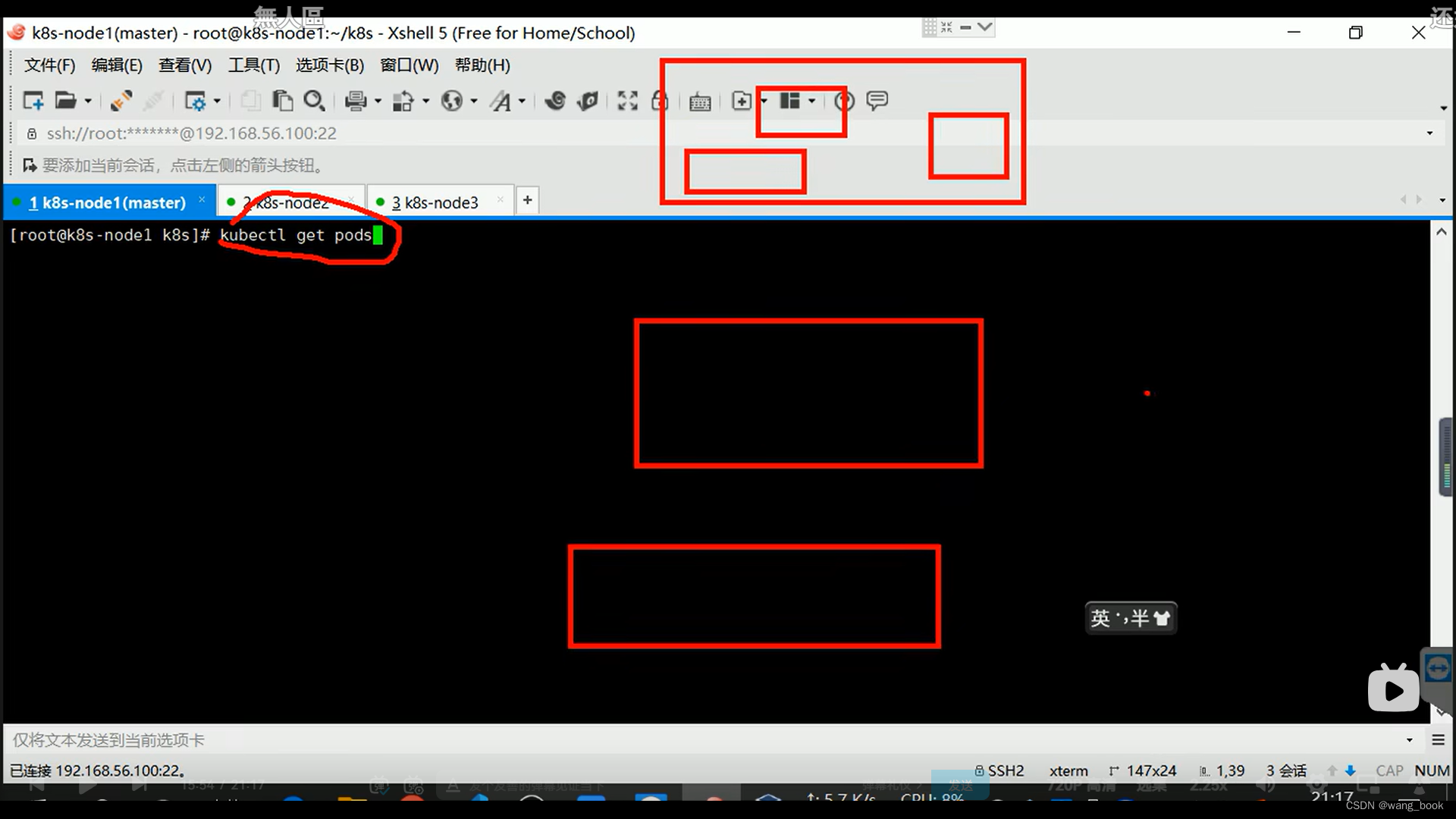
Task: Add a new tab with plus button
Action: click(x=527, y=200)
